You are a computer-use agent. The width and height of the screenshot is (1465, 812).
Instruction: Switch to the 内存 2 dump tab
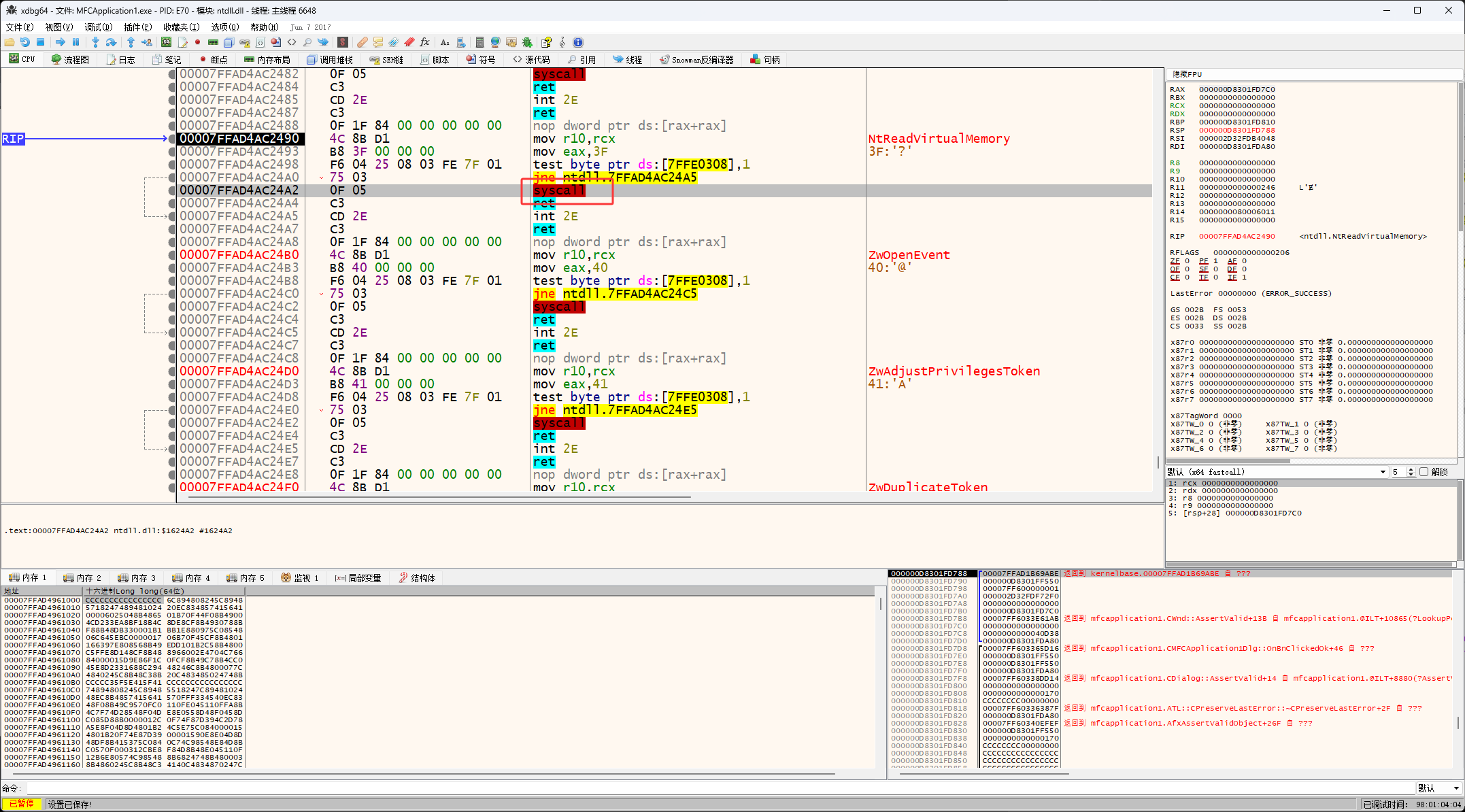click(x=82, y=577)
